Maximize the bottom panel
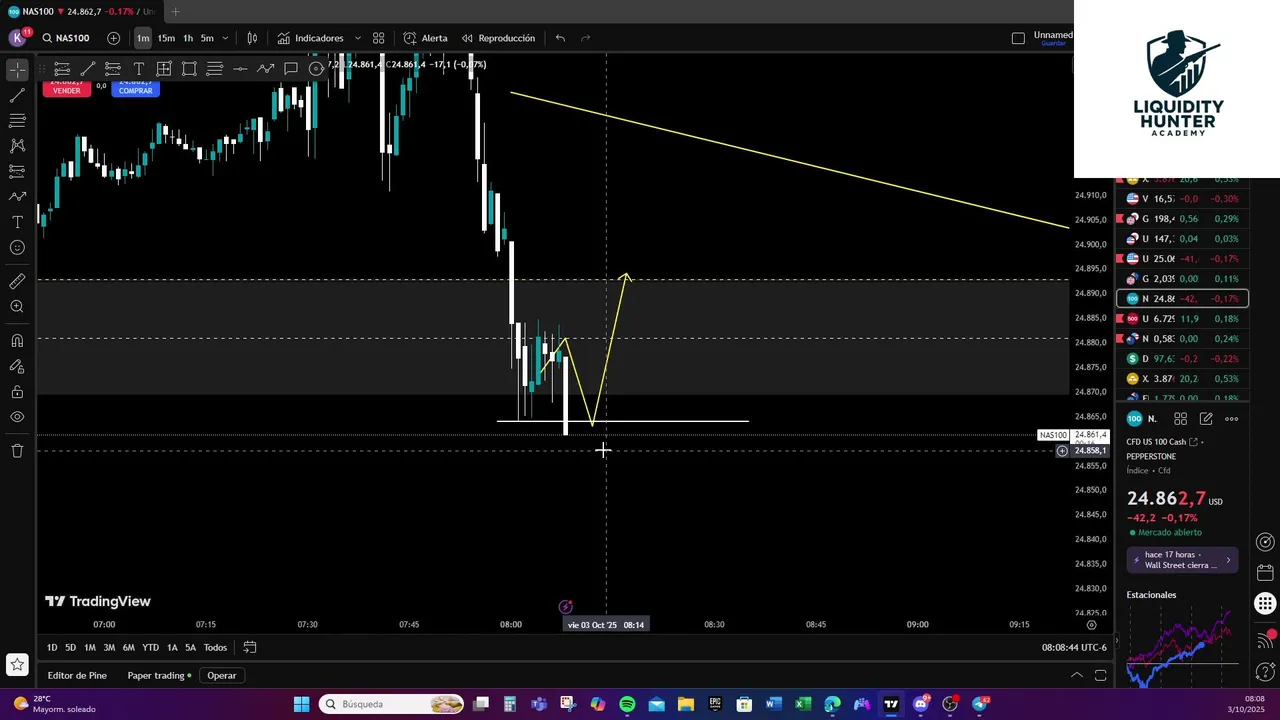The image size is (1280, 720). coord(1100,675)
